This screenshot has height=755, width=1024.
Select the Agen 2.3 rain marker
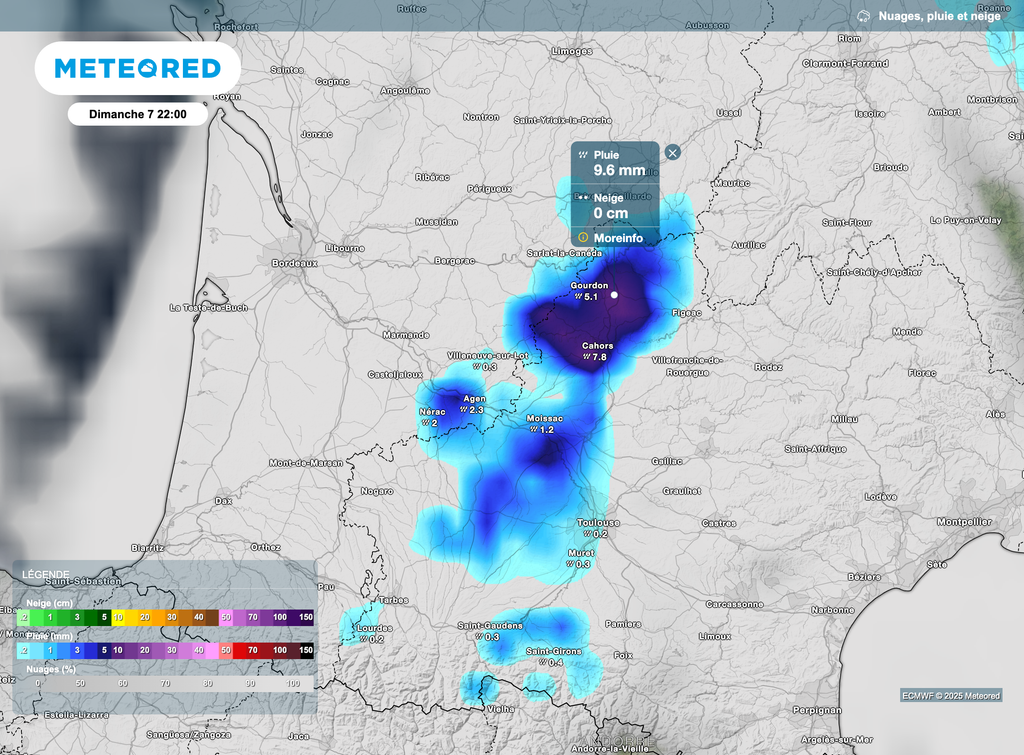[474, 404]
